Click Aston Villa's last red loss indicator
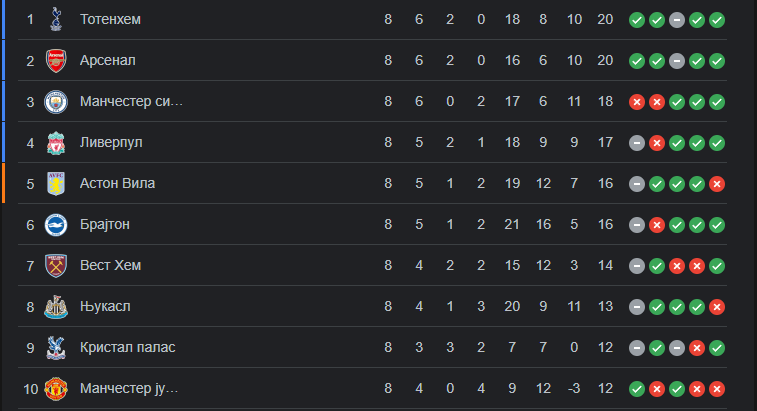This screenshot has height=411, width=757. coord(717,184)
